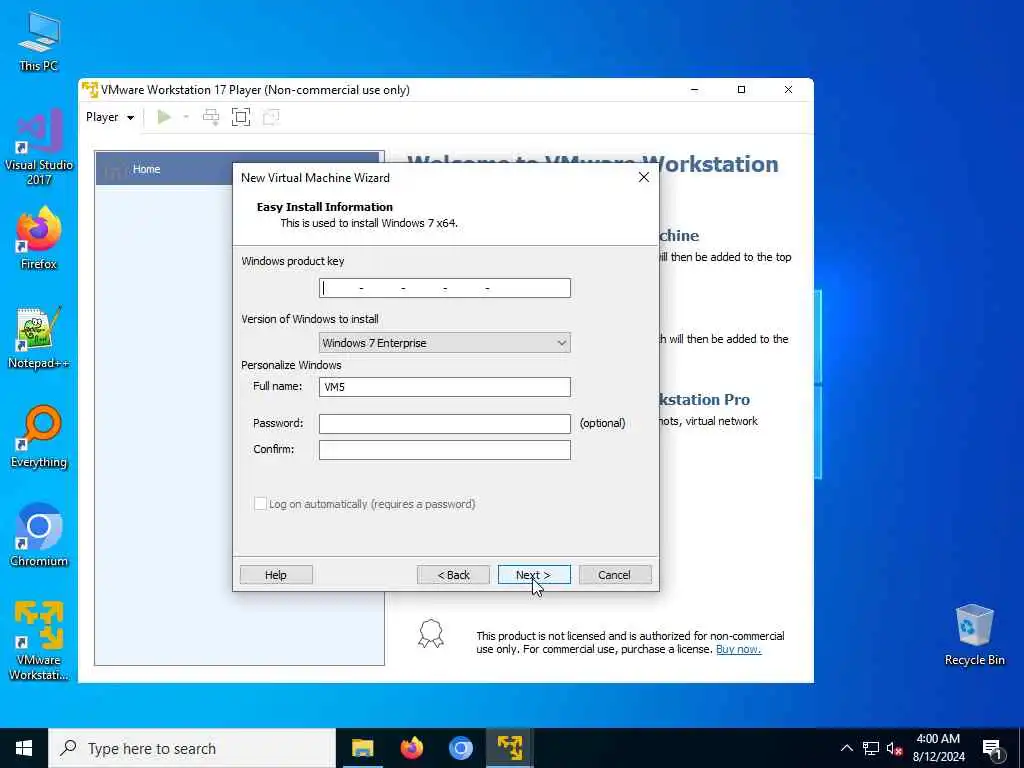
Task: Open the Recycle Bin
Action: [974, 635]
